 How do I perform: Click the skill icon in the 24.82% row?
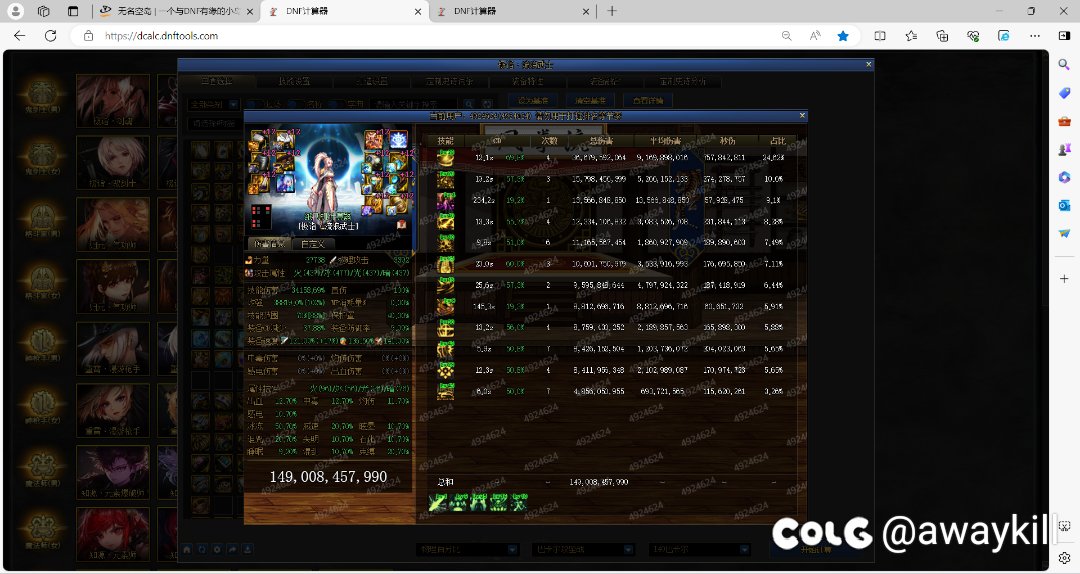(446, 158)
